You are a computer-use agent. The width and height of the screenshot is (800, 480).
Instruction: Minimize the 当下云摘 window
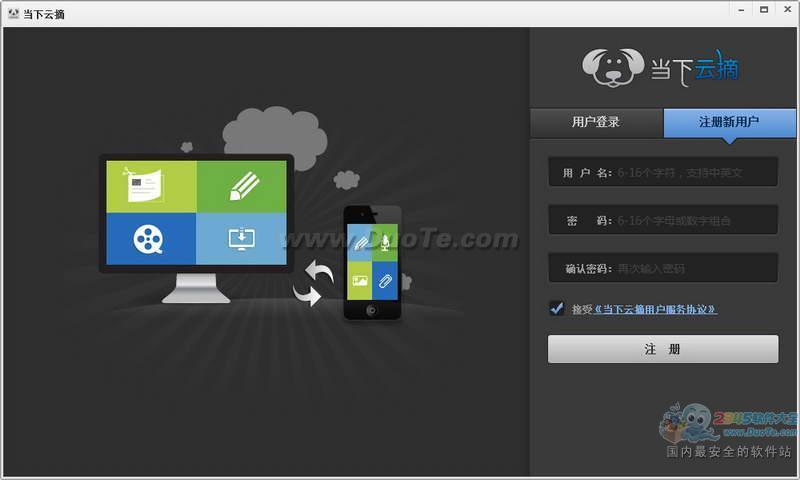742,10
